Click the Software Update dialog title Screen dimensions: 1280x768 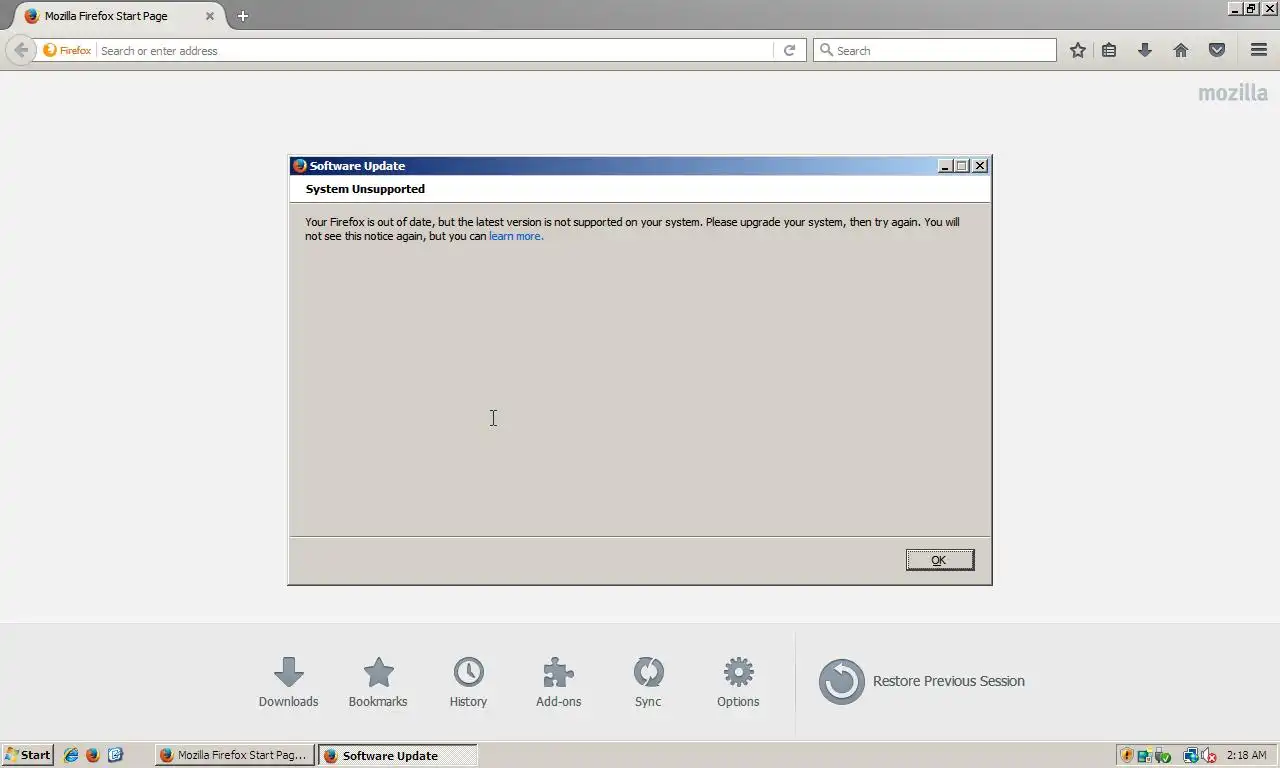pos(357,166)
